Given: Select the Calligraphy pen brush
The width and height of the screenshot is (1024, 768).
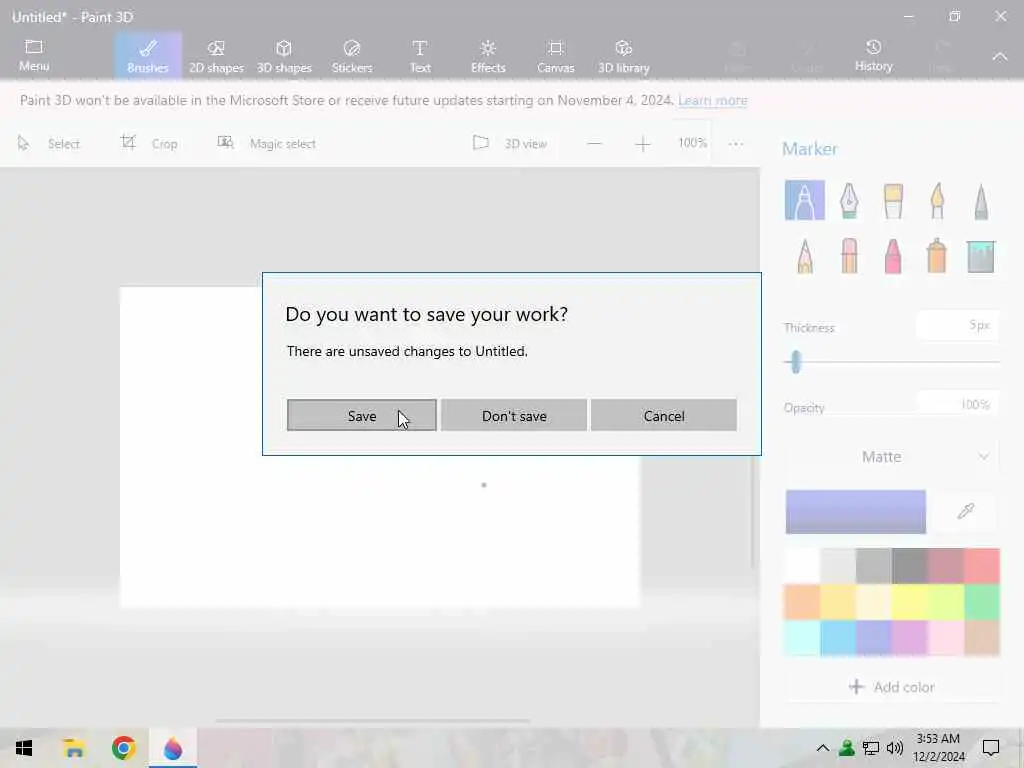Looking at the screenshot, I should (x=849, y=200).
